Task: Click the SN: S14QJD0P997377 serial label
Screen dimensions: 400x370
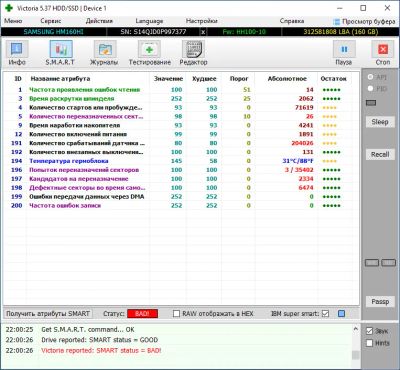Action: [153, 32]
